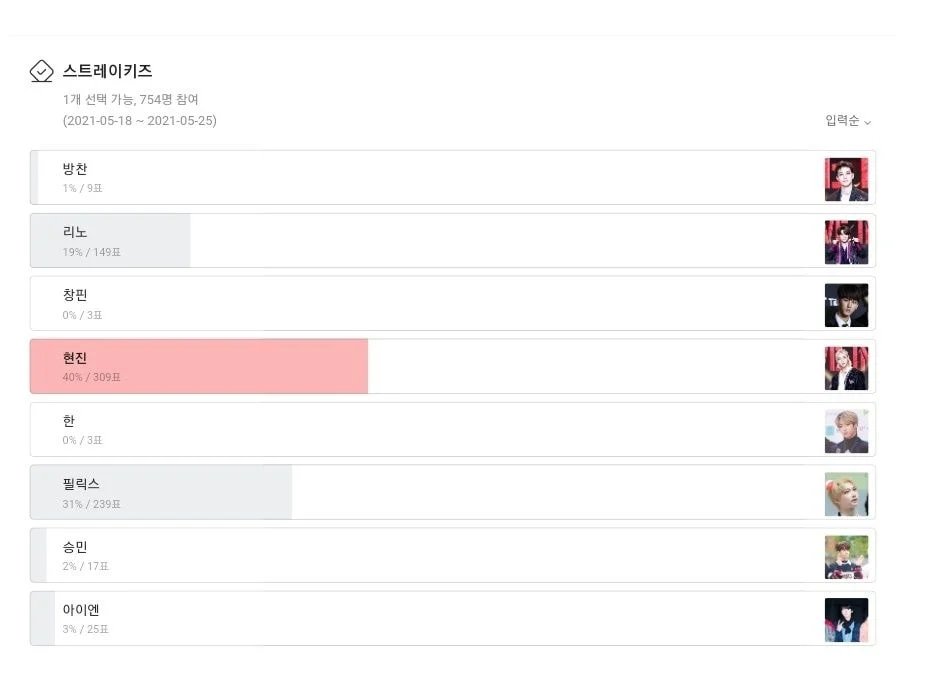
Task: Open 창빈's thumbnail photo
Action: tap(846, 305)
